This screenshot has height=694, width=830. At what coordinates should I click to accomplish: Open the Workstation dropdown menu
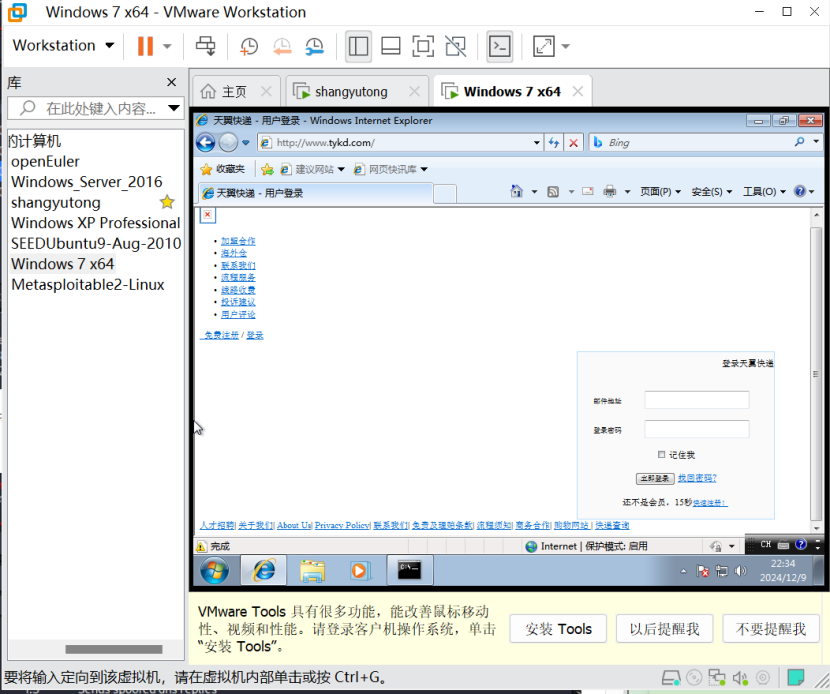tap(64, 46)
